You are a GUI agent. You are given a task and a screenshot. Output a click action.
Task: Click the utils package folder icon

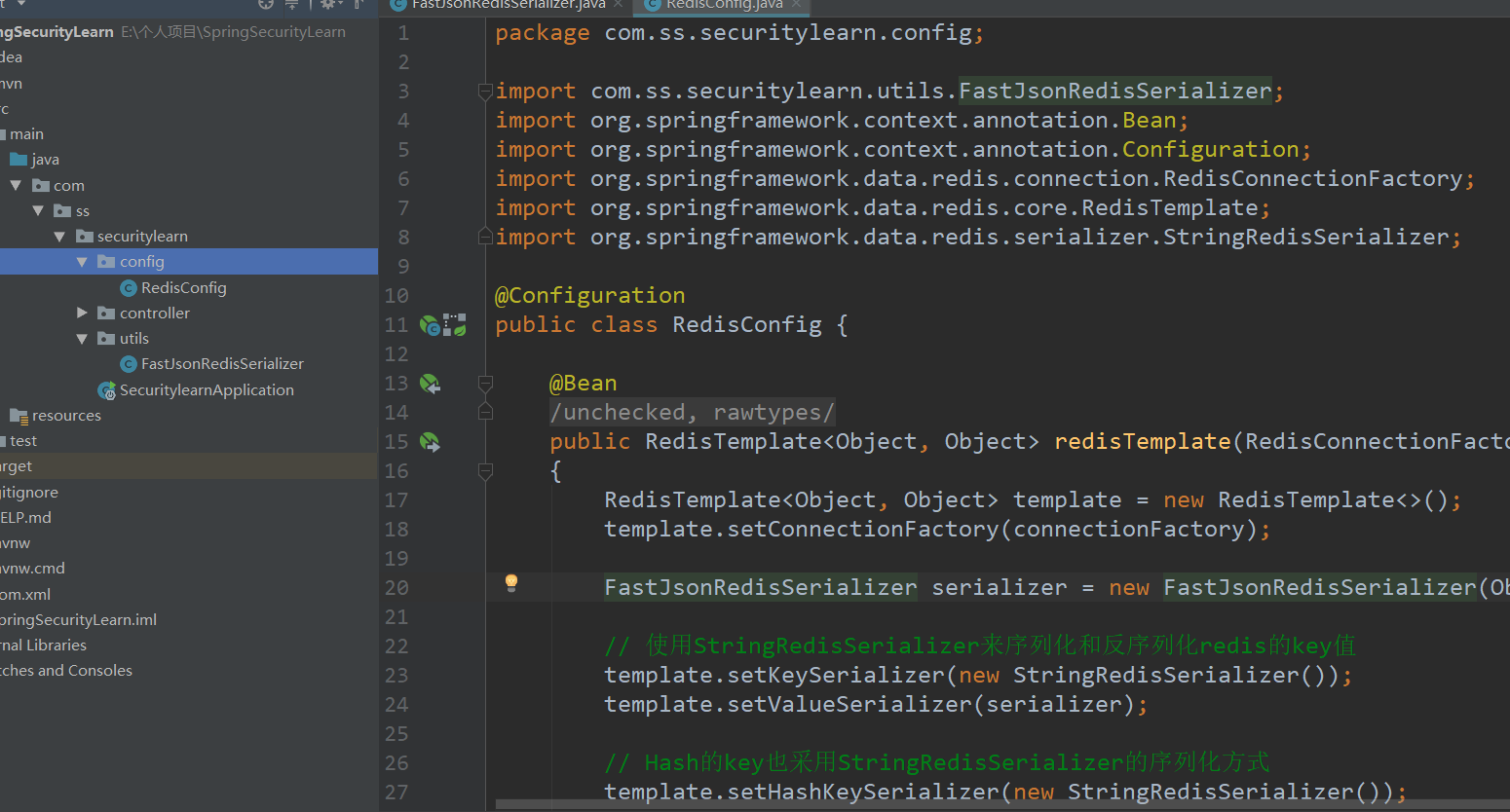pos(107,338)
